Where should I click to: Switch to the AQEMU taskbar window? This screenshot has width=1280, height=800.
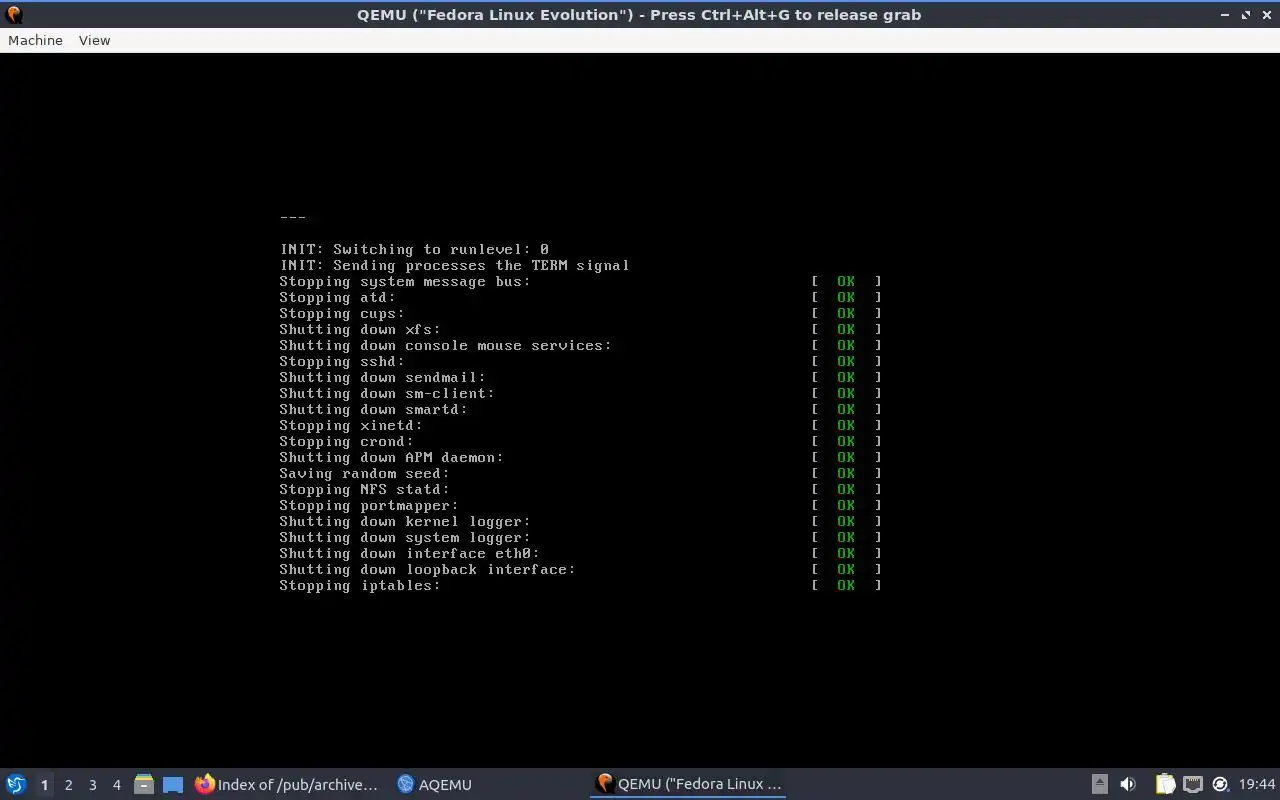point(435,785)
